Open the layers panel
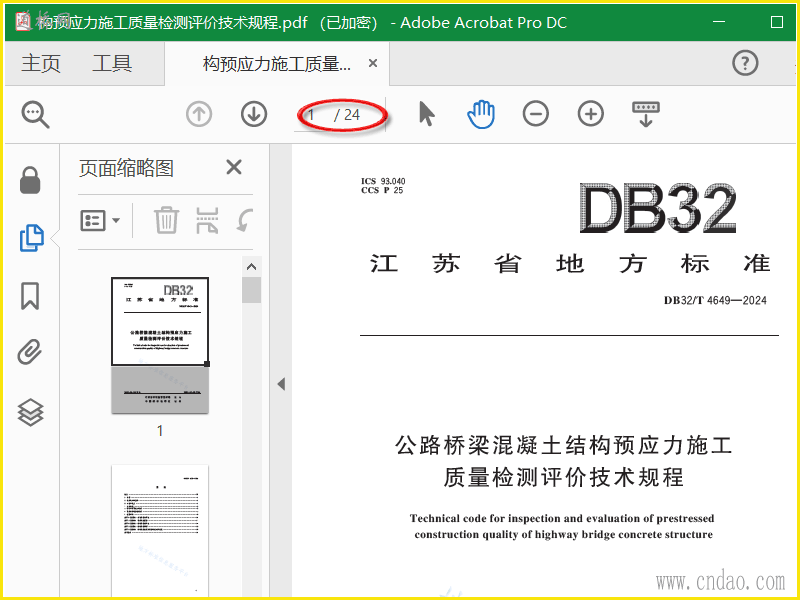The width and height of the screenshot is (800, 600). coord(31,412)
